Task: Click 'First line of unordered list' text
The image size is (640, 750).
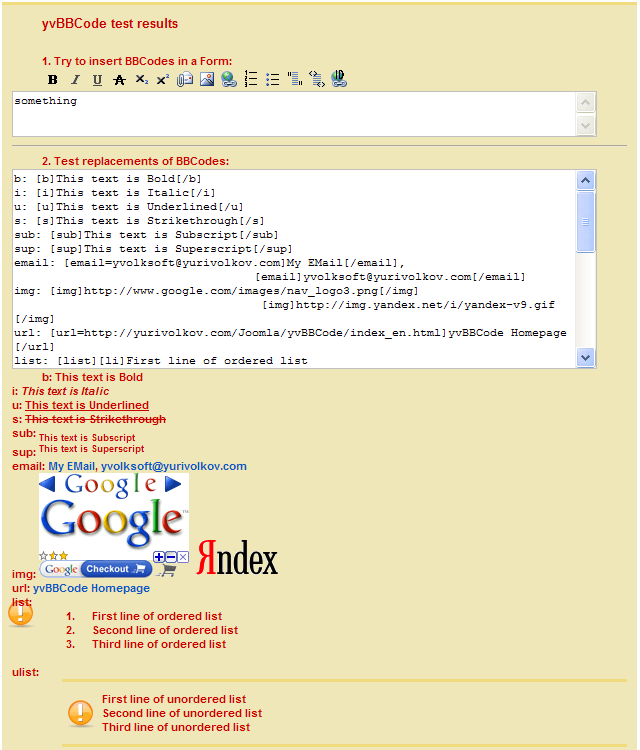Action: tap(174, 699)
